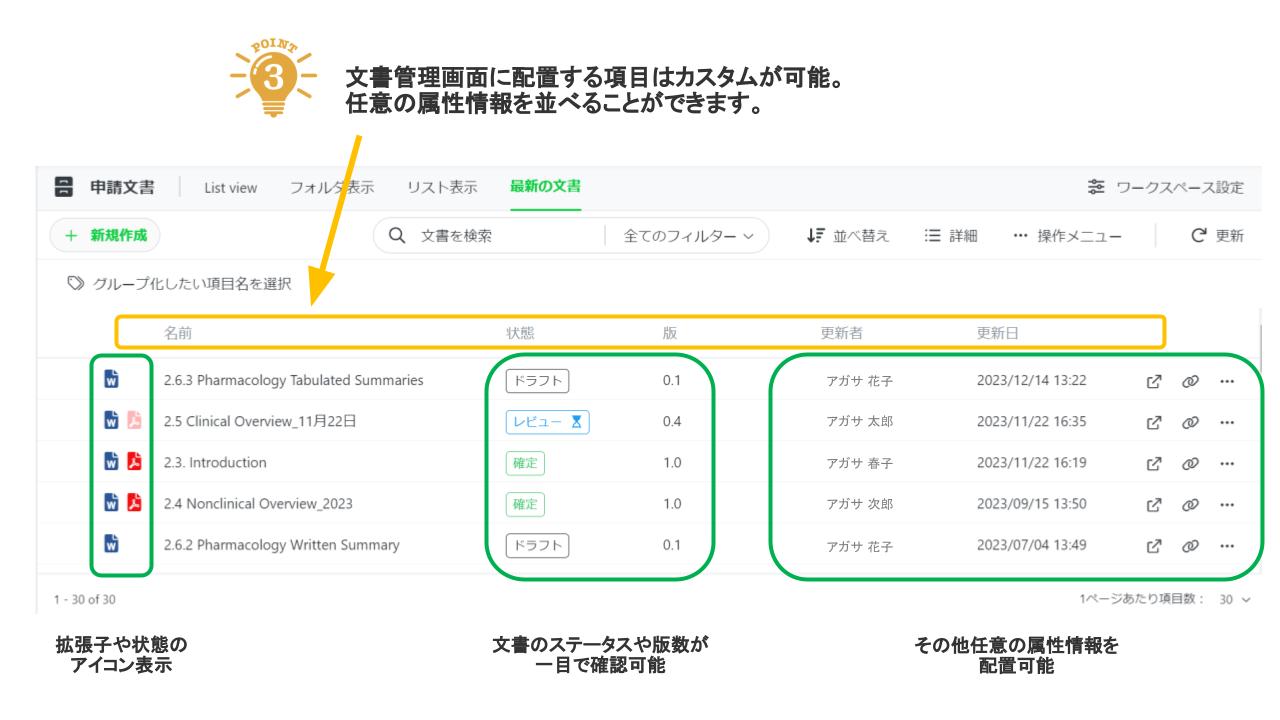Viewport: 1280px width, 720px height.
Task: Click the faded PDF icon for 2.5 Clinical Overview
Action: coord(135,421)
